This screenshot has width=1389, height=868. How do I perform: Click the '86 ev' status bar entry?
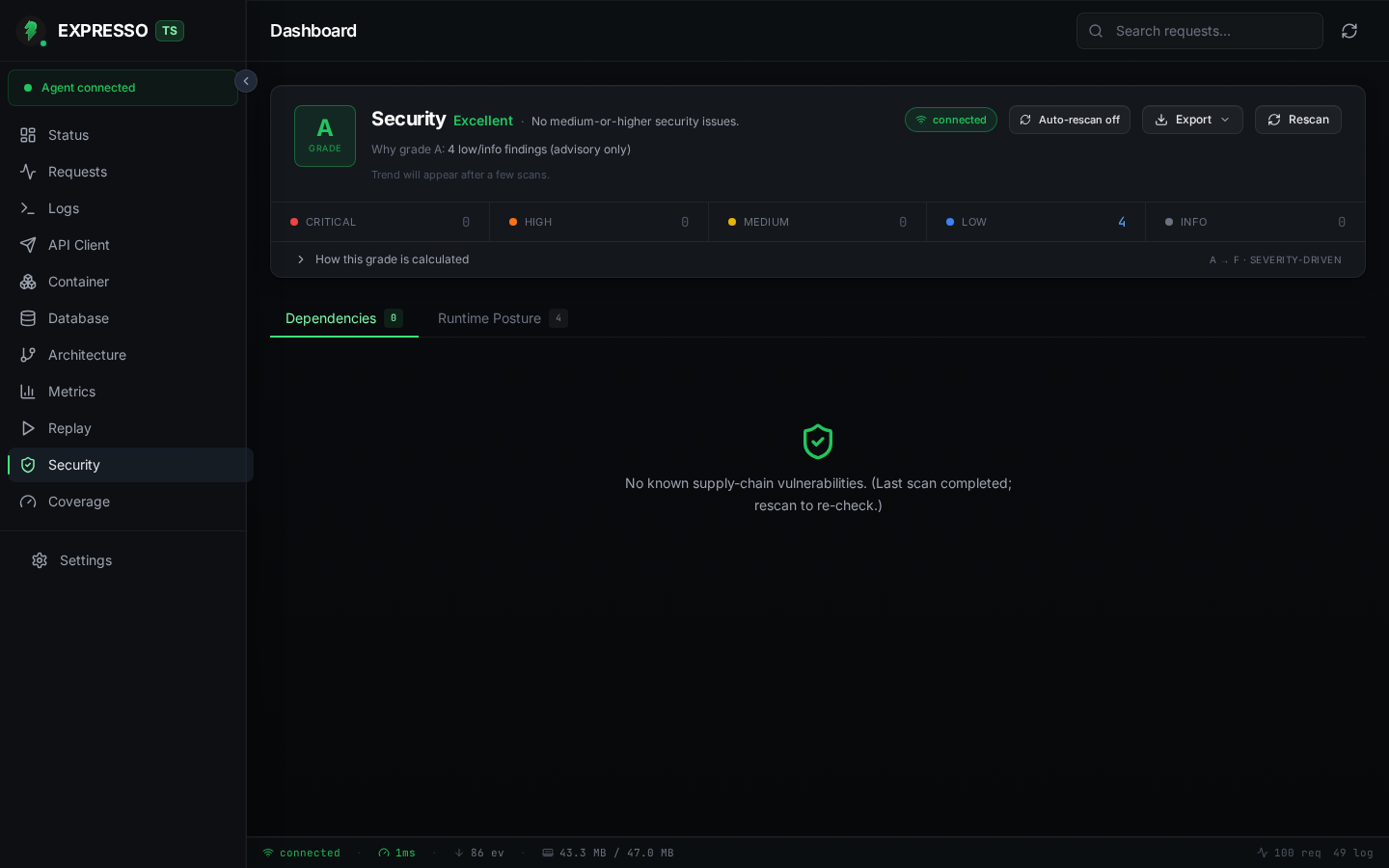[x=487, y=853]
